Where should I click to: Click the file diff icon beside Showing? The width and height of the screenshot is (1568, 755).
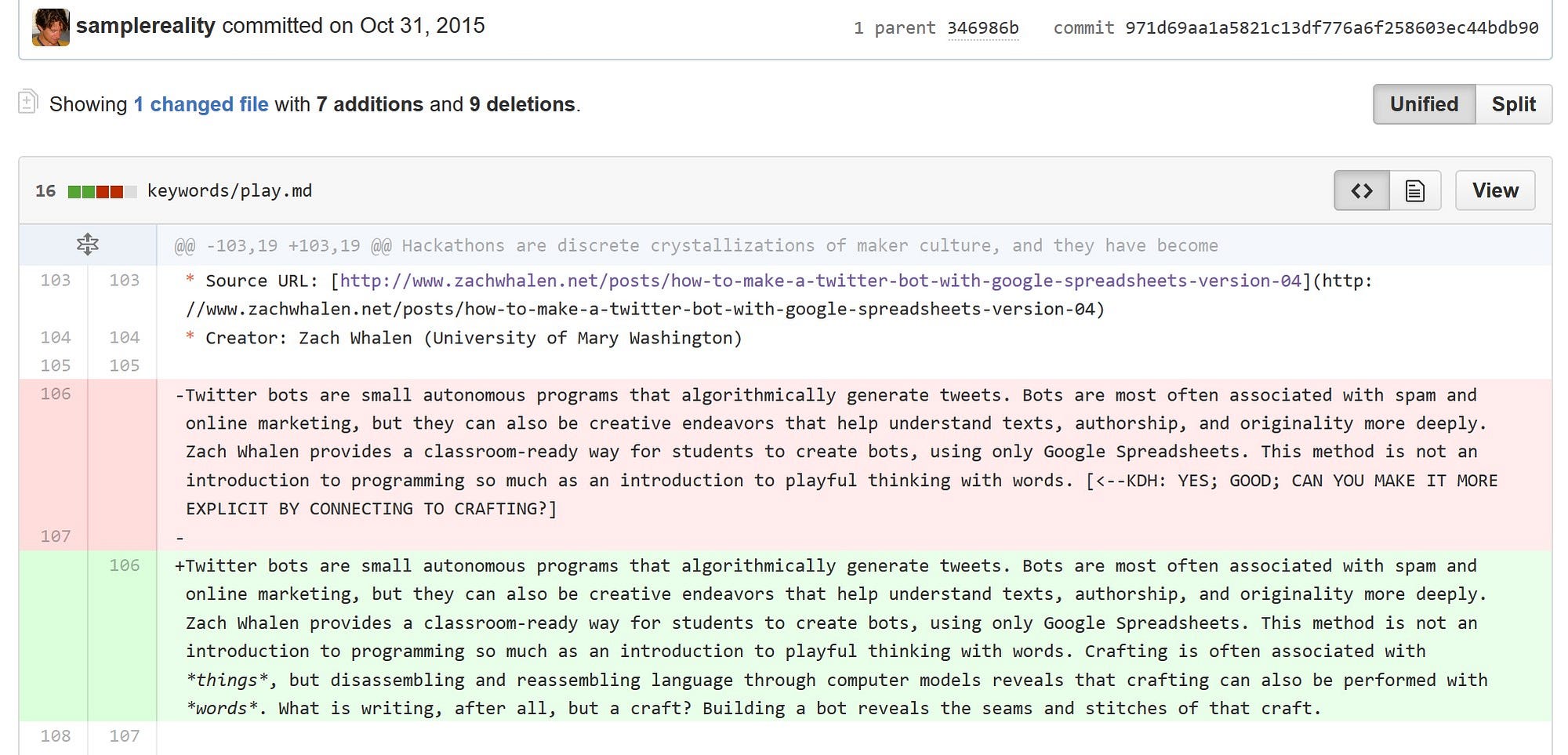[x=27, y=102]
